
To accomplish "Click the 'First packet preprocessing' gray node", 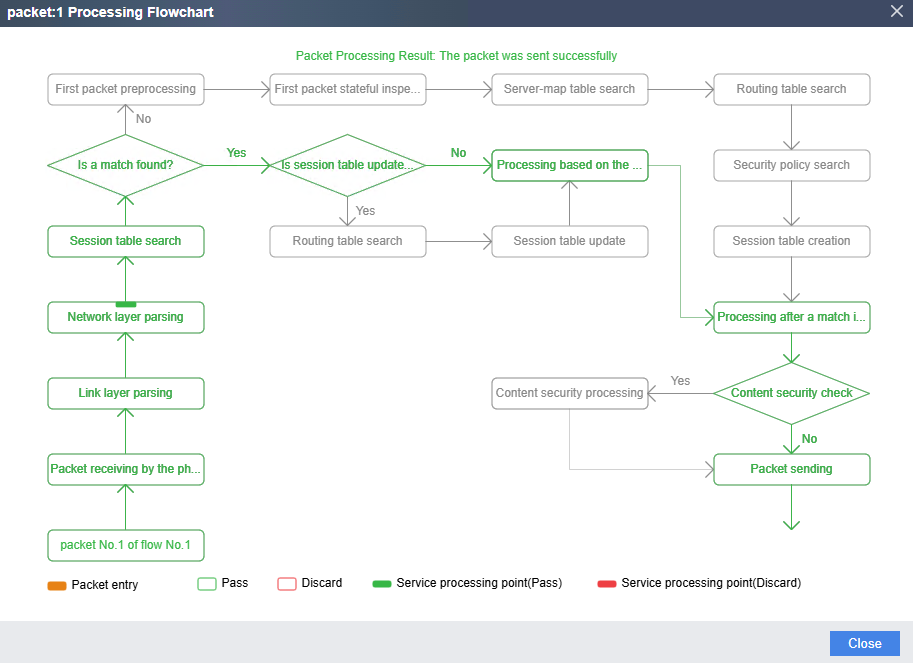I will pyautogui.click(x=126, y=89).
